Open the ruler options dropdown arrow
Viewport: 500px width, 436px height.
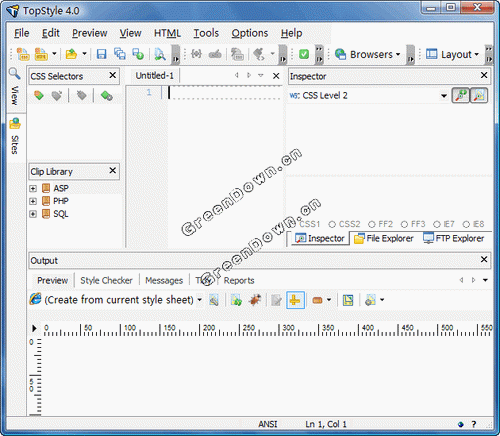[329, 300]
